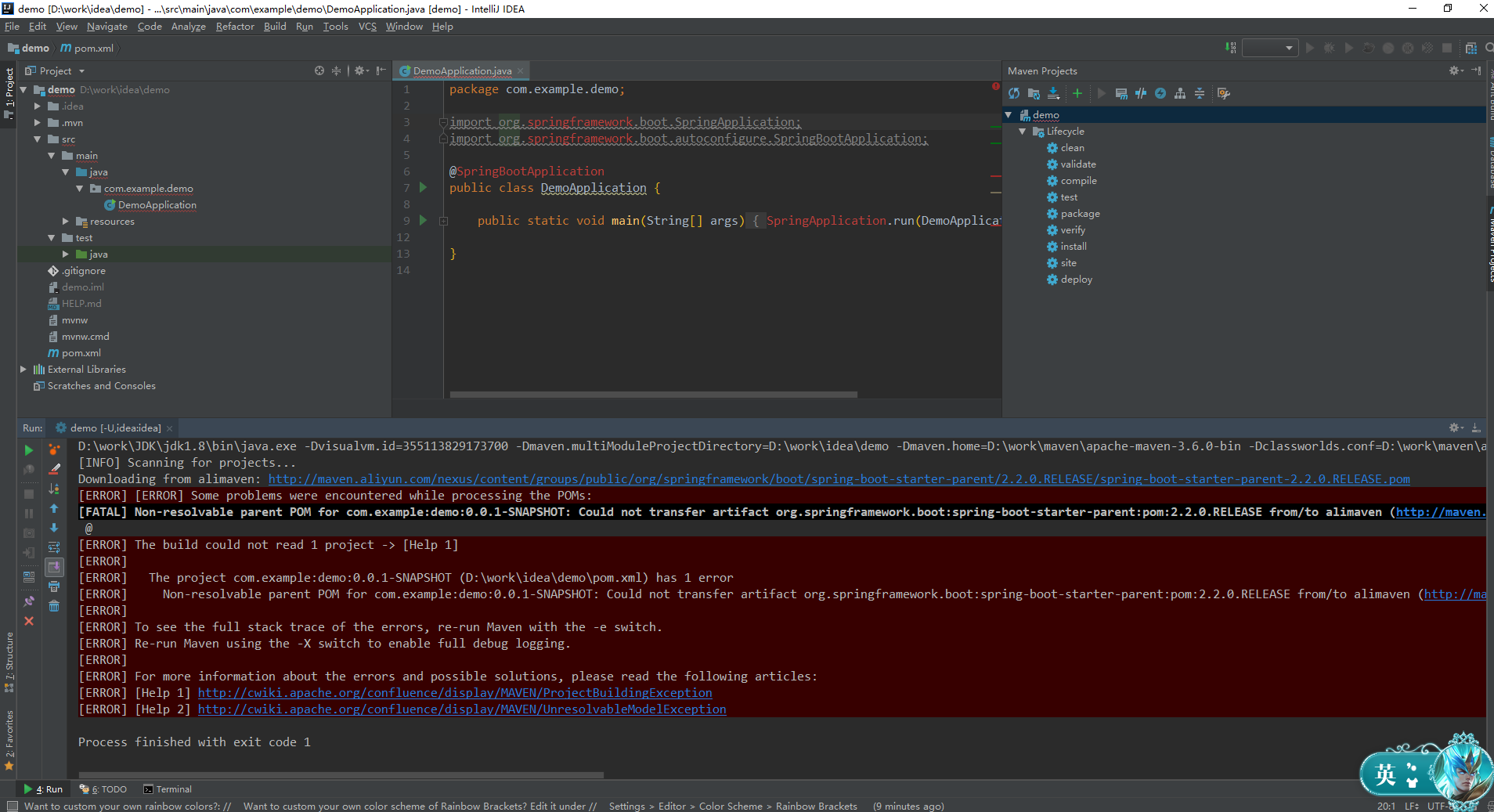
Task: Expand the resources folder
Action: click(x=66, y=222)
